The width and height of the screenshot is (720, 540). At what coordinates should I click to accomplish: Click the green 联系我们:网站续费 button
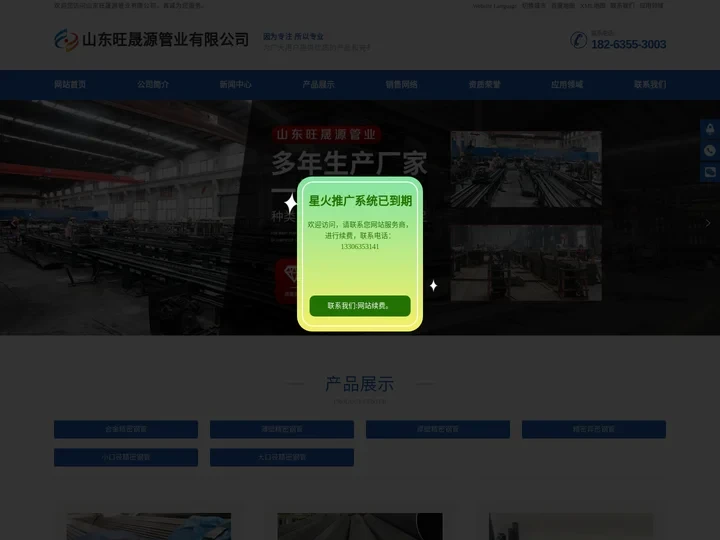click(x=360, y=306)
